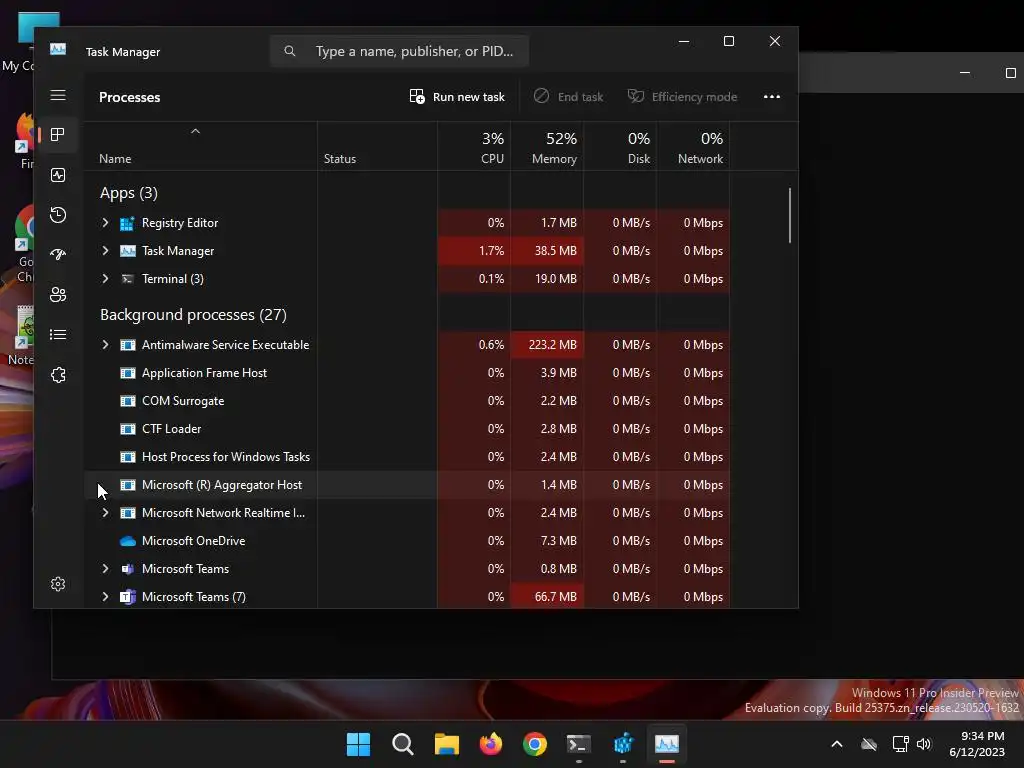Open Task Manager settings gear
1024x768 pixels.
tap(58, 584)
